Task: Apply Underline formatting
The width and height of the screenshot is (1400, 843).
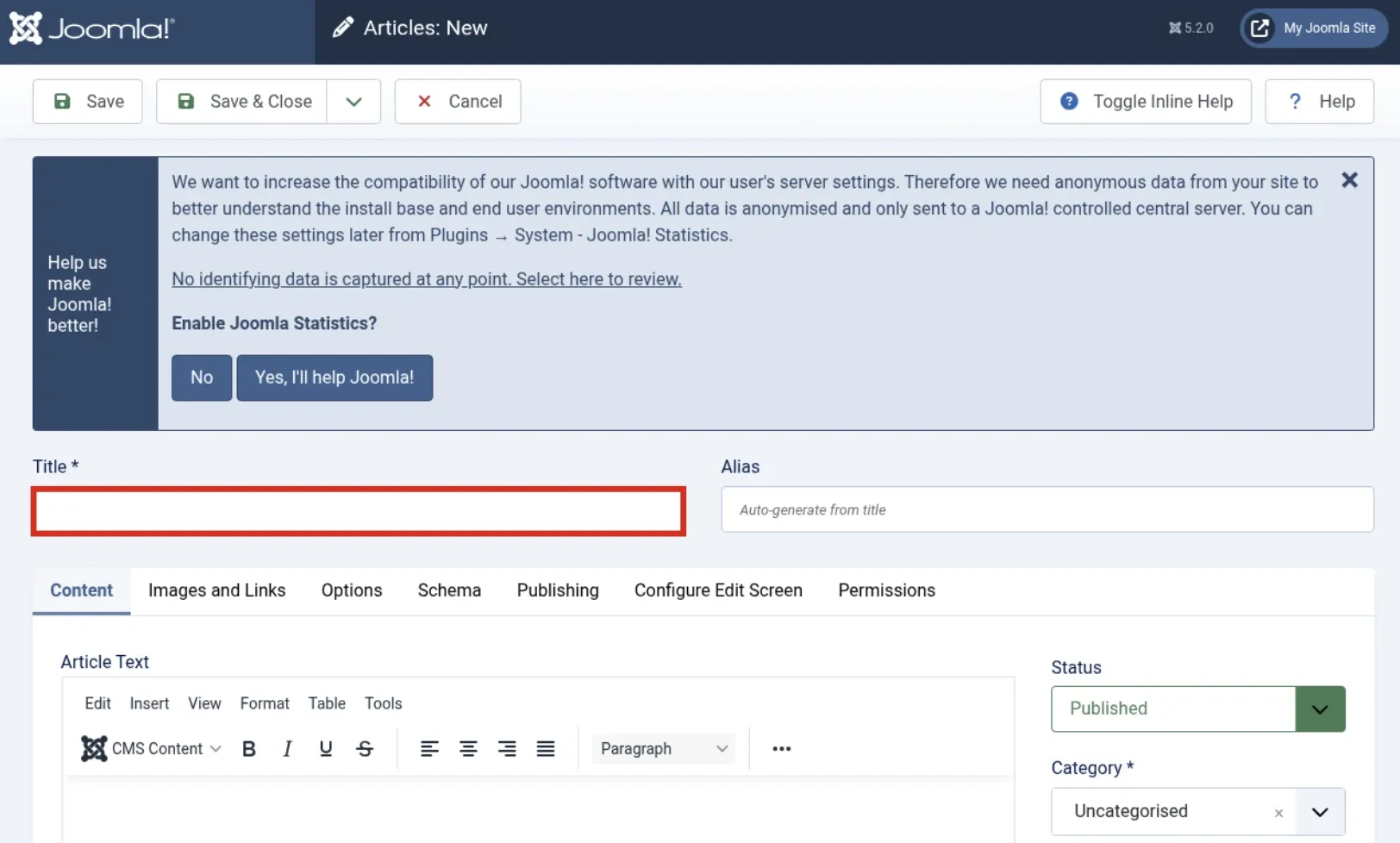Action: pos(326,749)
